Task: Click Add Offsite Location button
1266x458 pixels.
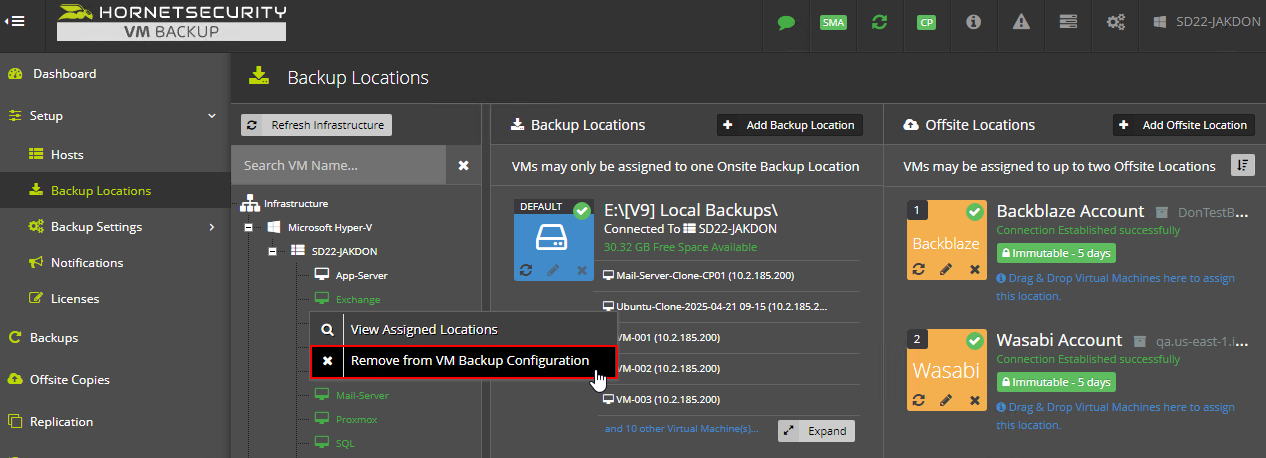Action: click(x=1184, y=125)
